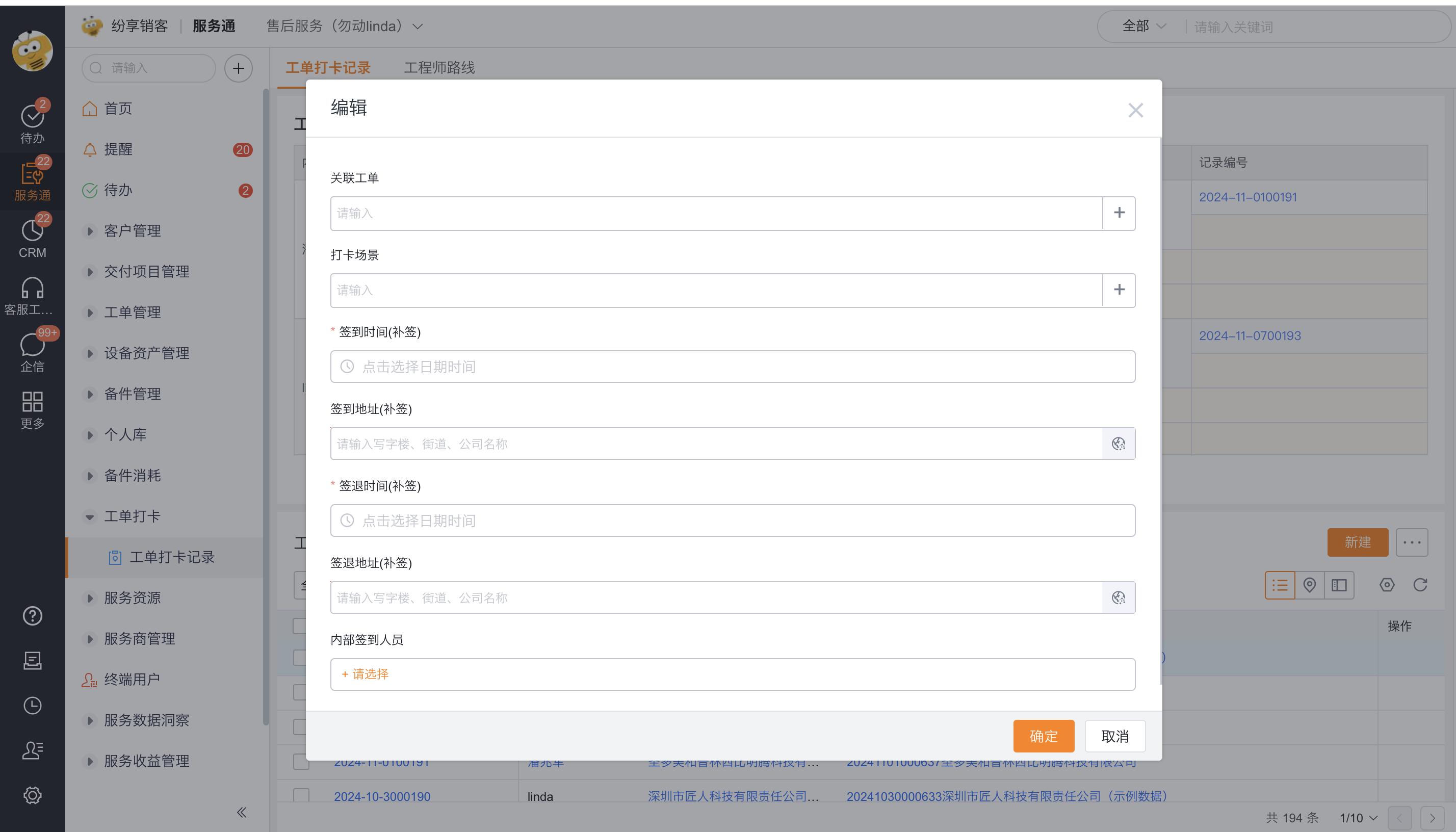Click the 签退时间(补签) date picker field

click(x=733, y=521)
